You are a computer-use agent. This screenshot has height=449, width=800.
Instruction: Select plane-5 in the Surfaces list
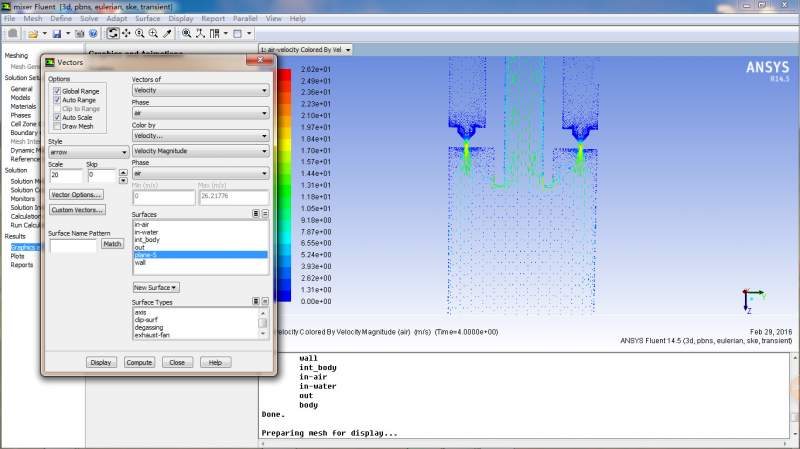point(200,255)
